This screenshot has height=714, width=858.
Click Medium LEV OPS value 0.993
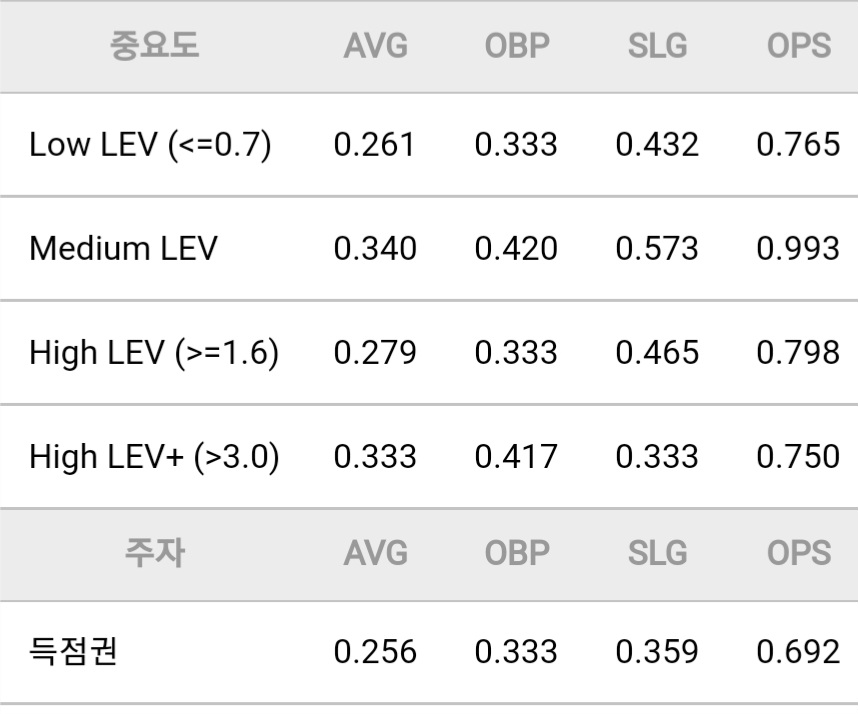point(798,248)
